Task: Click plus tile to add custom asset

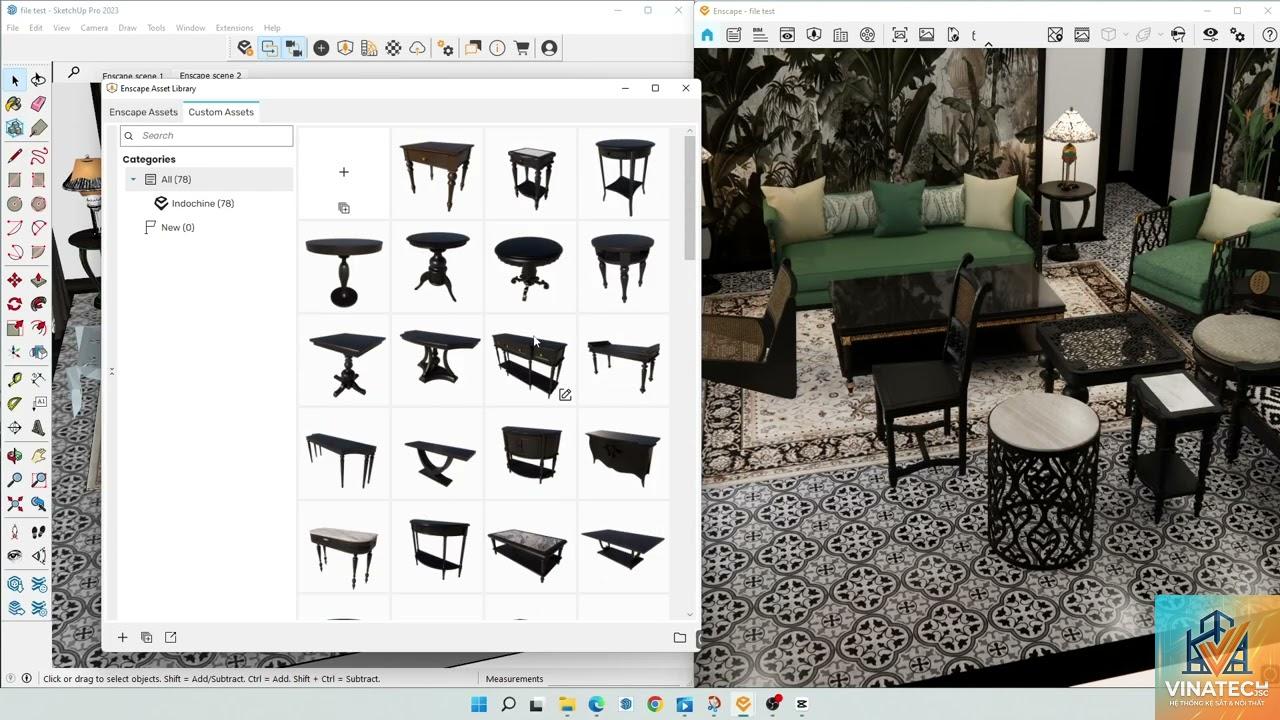Action: click(343, 172)
